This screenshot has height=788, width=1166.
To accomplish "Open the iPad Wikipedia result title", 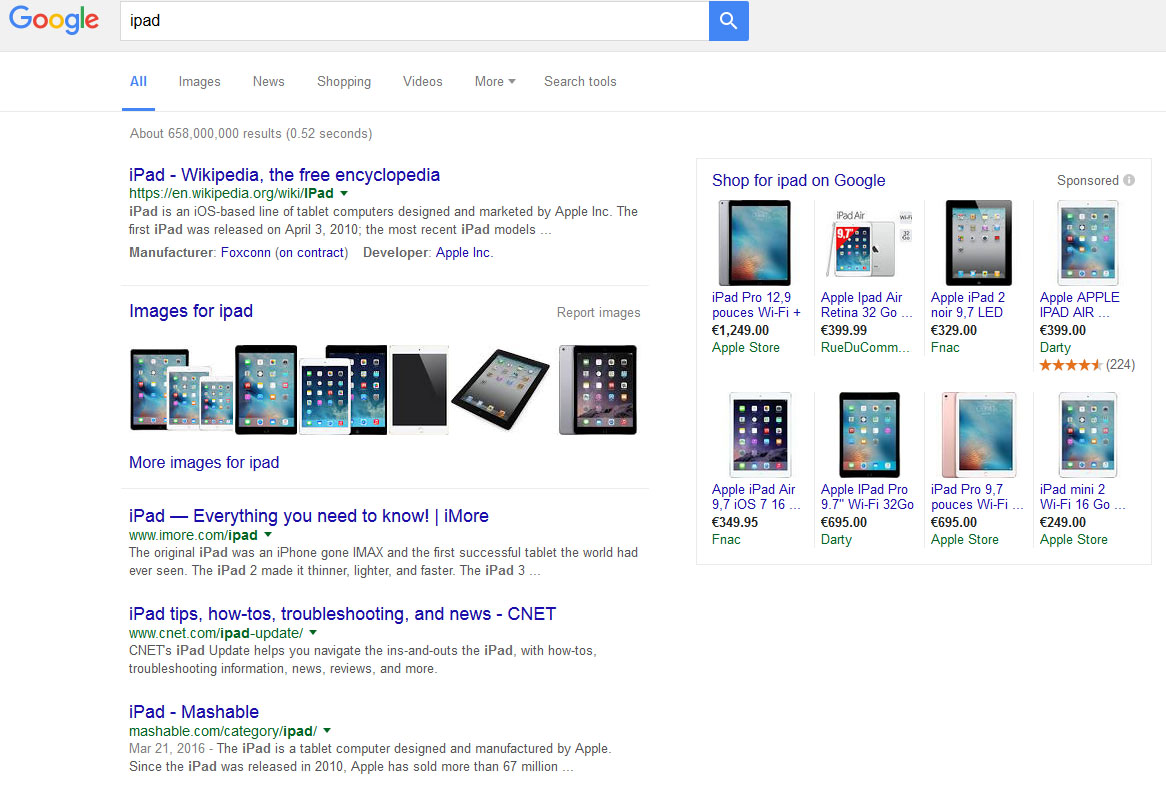I will pyautogui.click(x=284, y=175).
